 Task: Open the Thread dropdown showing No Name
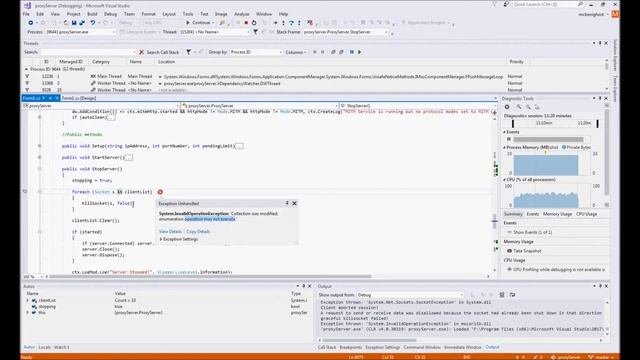click(215, 32)
